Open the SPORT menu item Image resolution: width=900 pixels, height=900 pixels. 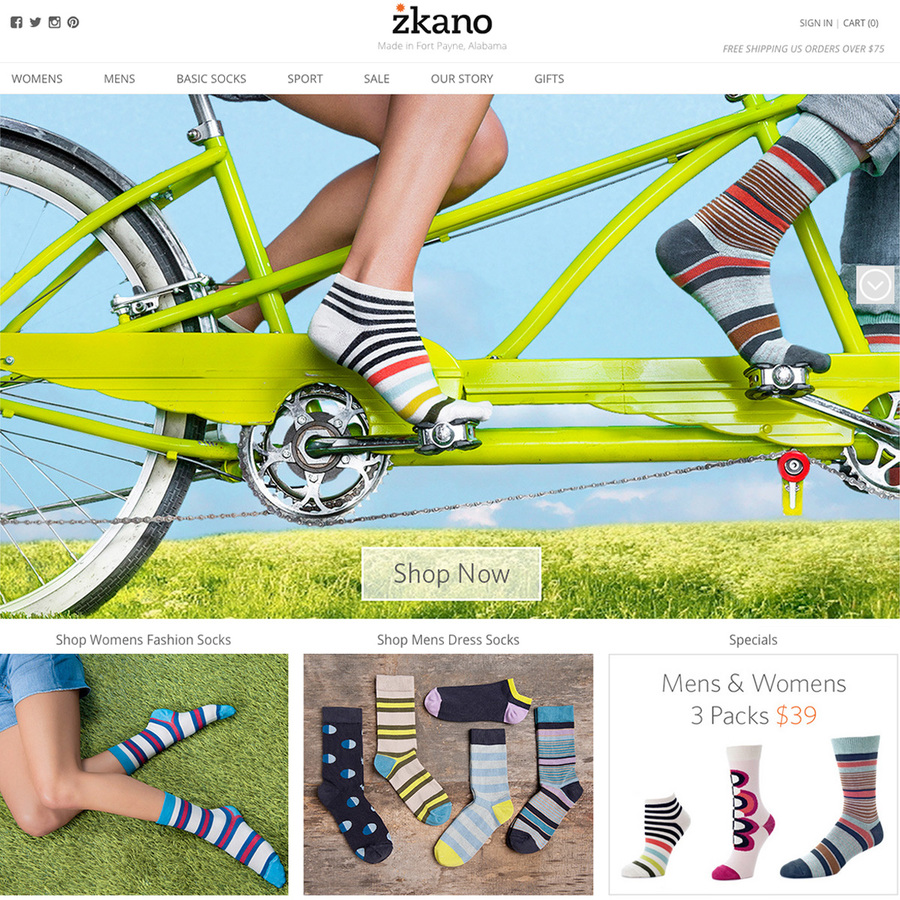tap(305, 79)
